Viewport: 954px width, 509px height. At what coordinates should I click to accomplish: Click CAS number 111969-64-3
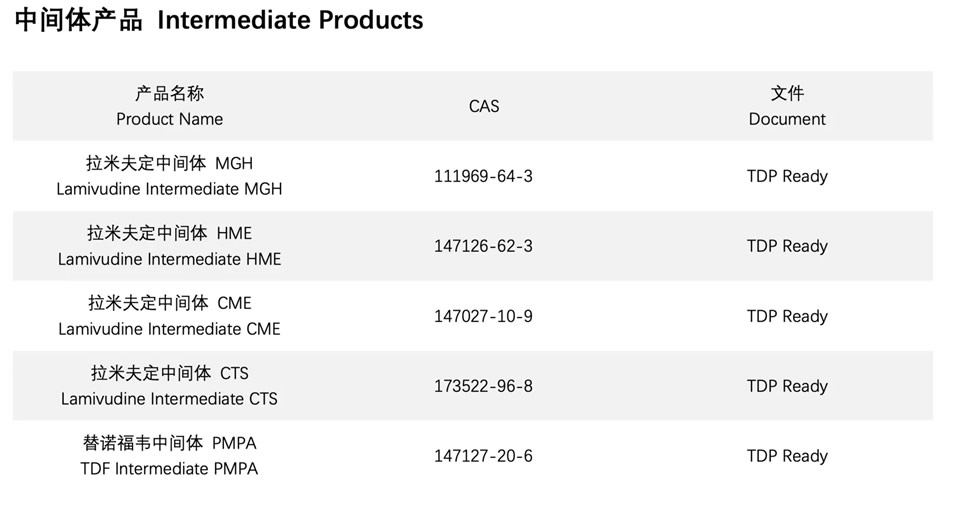click(484, 176)
